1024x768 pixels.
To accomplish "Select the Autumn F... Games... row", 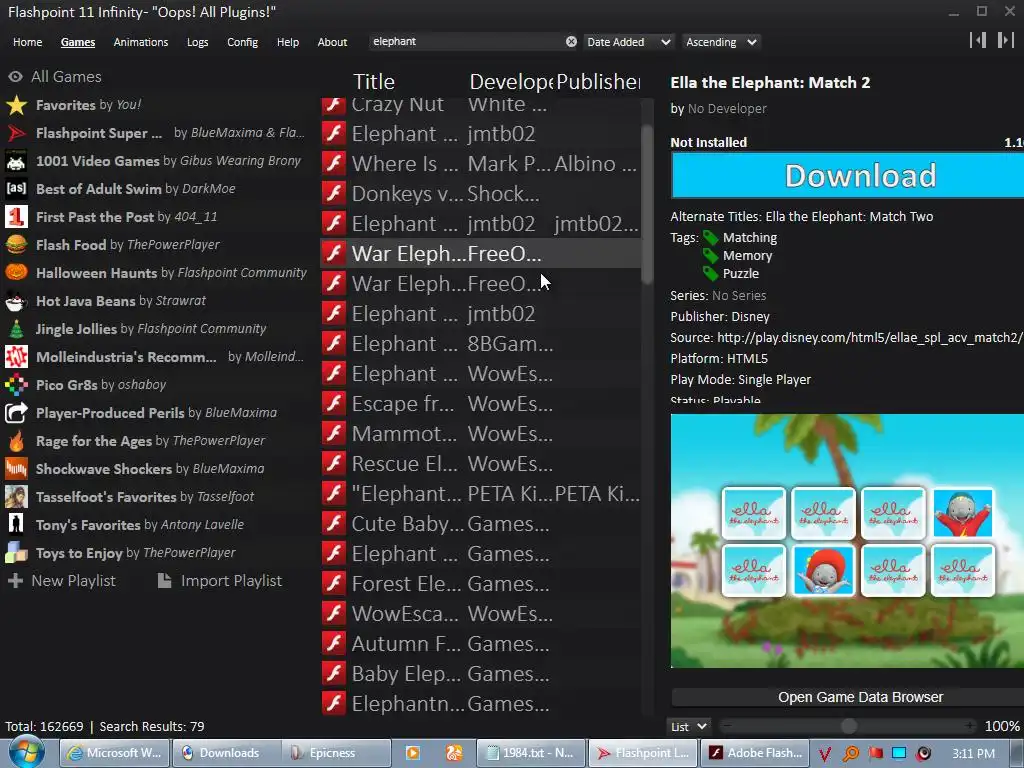I will [x=480, y=644].
